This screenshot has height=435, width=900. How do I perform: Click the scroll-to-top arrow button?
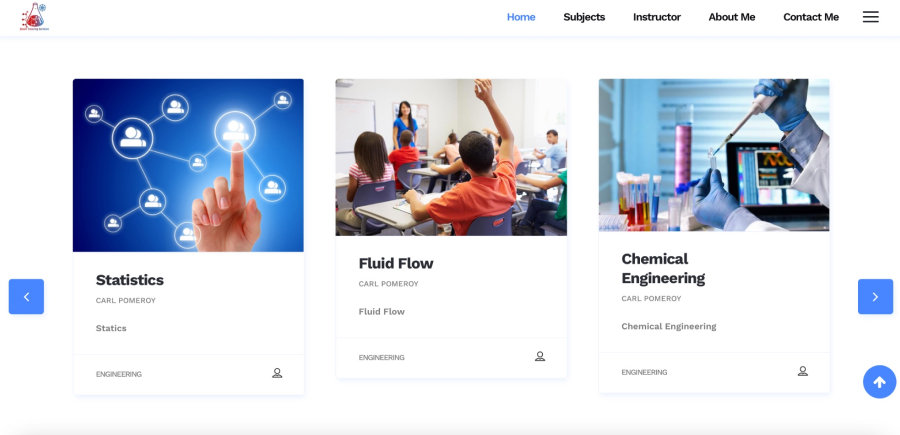(879, 382)
